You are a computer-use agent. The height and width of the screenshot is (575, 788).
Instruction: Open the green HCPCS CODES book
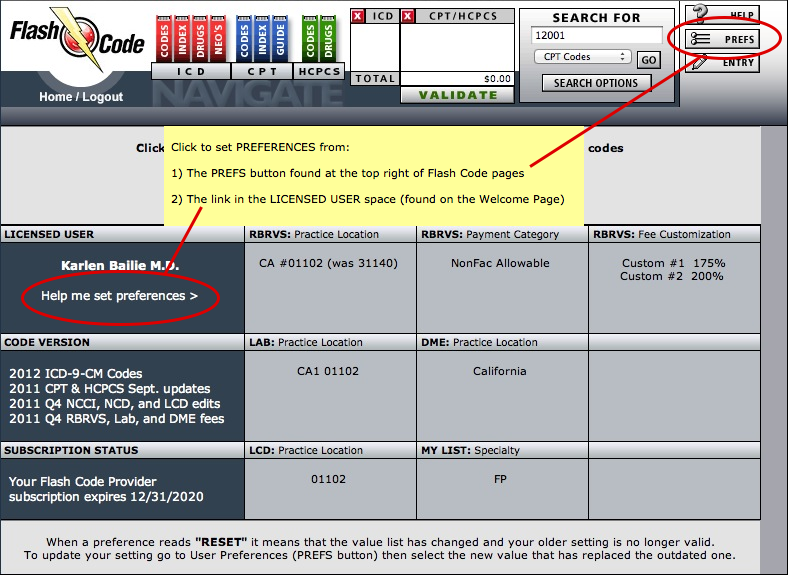coord(310,39)
